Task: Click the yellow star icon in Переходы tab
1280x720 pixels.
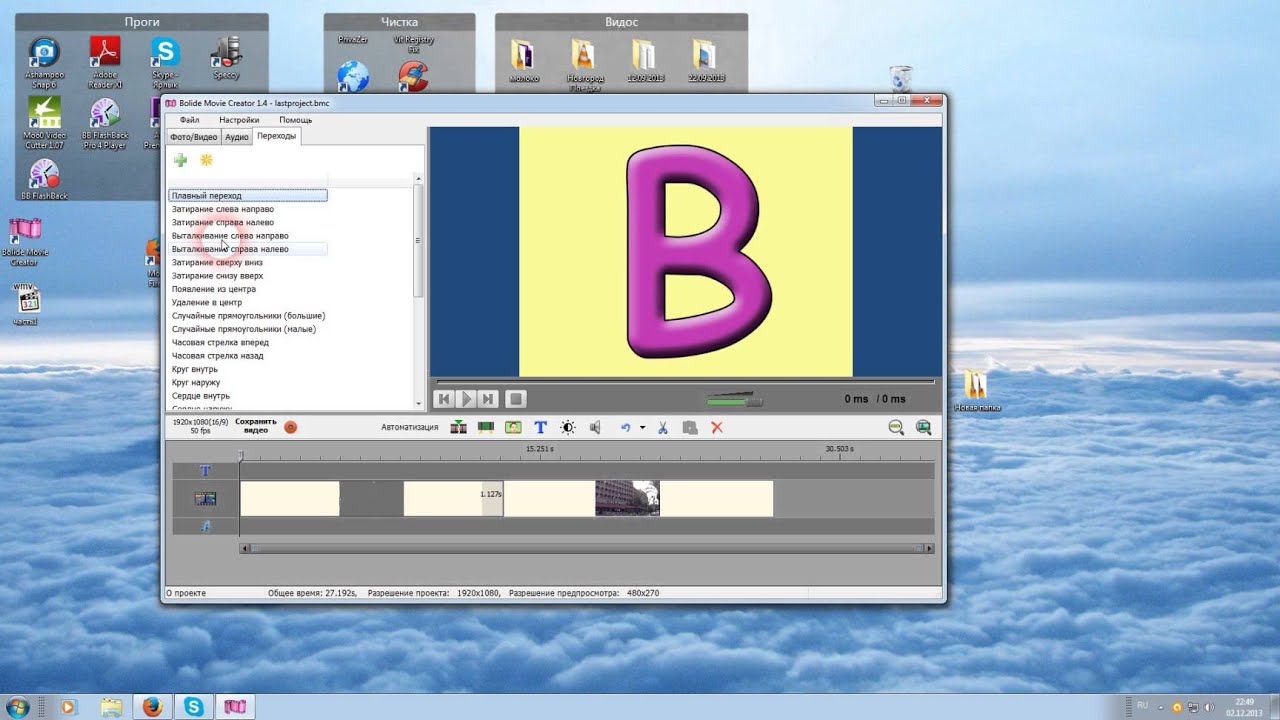Action: tap(206, 160)
